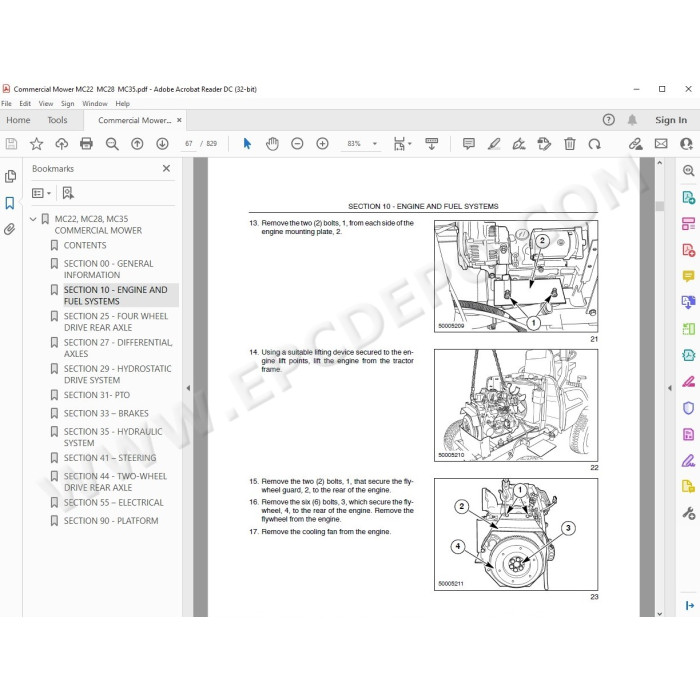Screen dimensions: 700x700
Task: Open the Help menu
Action: tap(122, 104)
